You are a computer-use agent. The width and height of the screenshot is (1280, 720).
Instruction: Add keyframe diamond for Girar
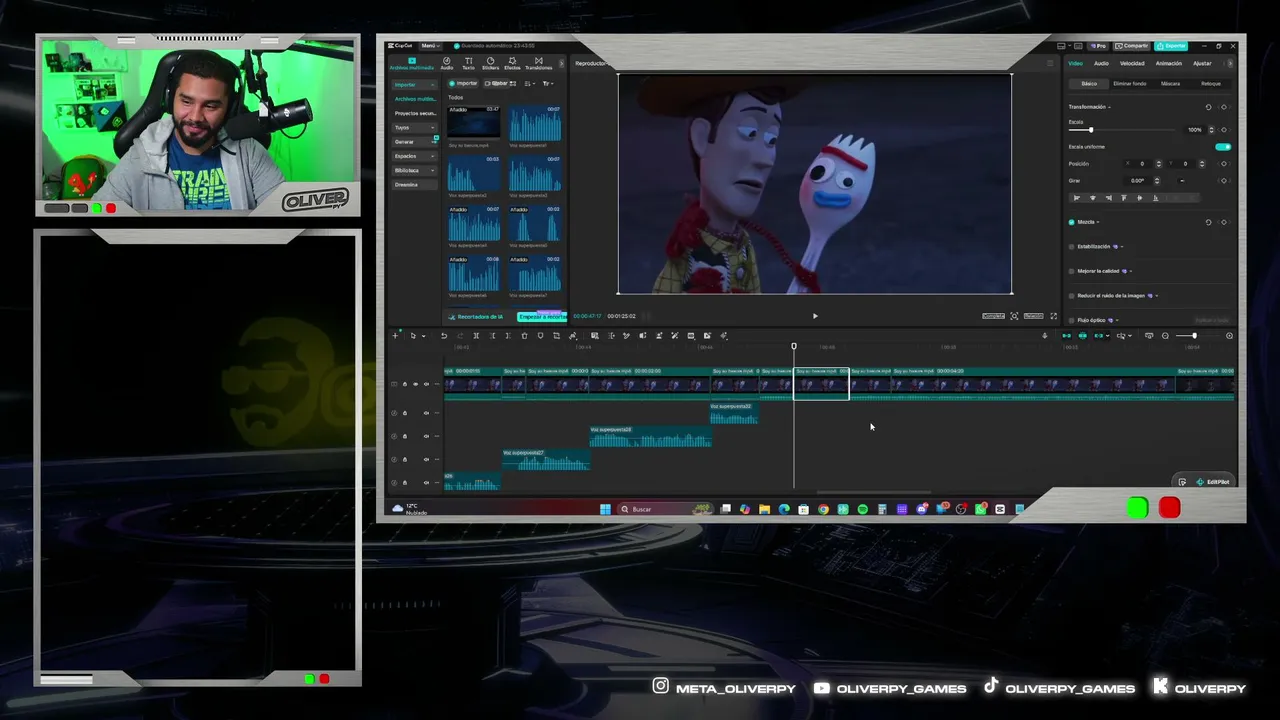[1224, 181]
